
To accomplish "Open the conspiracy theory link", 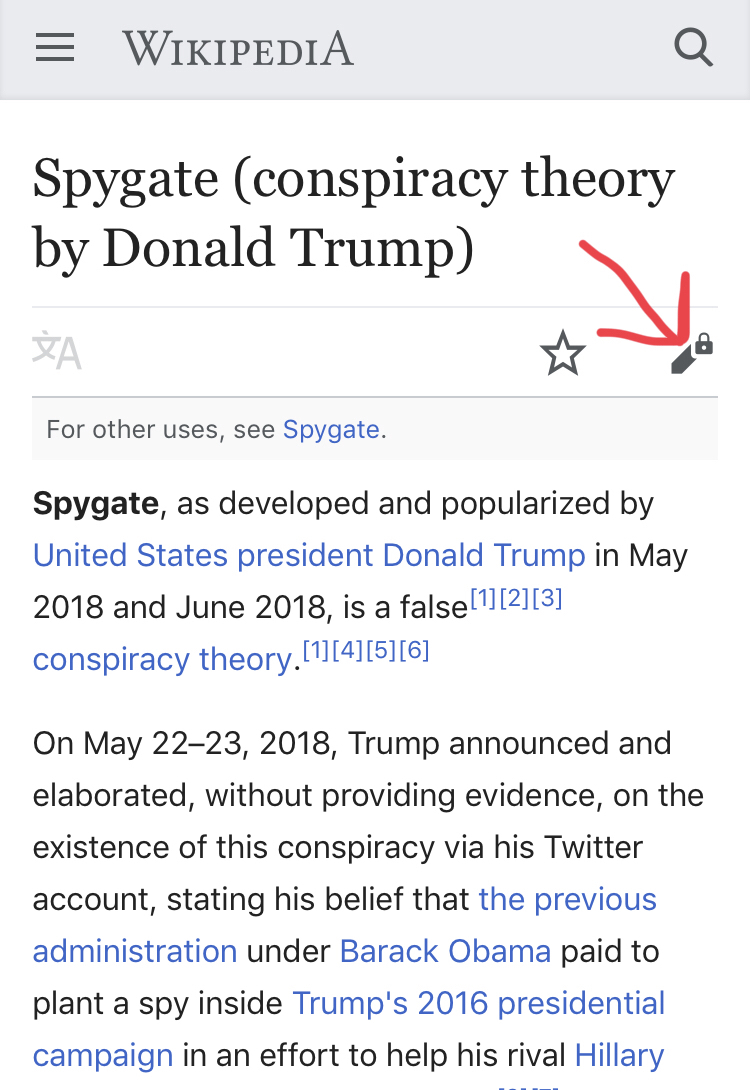I will [163, 659].
